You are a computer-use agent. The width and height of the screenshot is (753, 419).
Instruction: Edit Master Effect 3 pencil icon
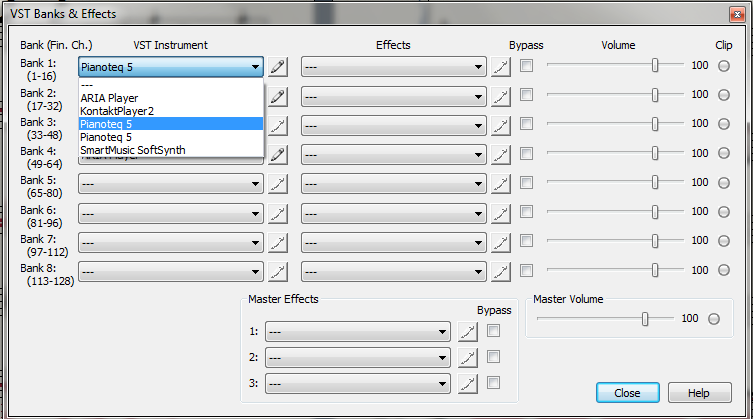(467, 383)
